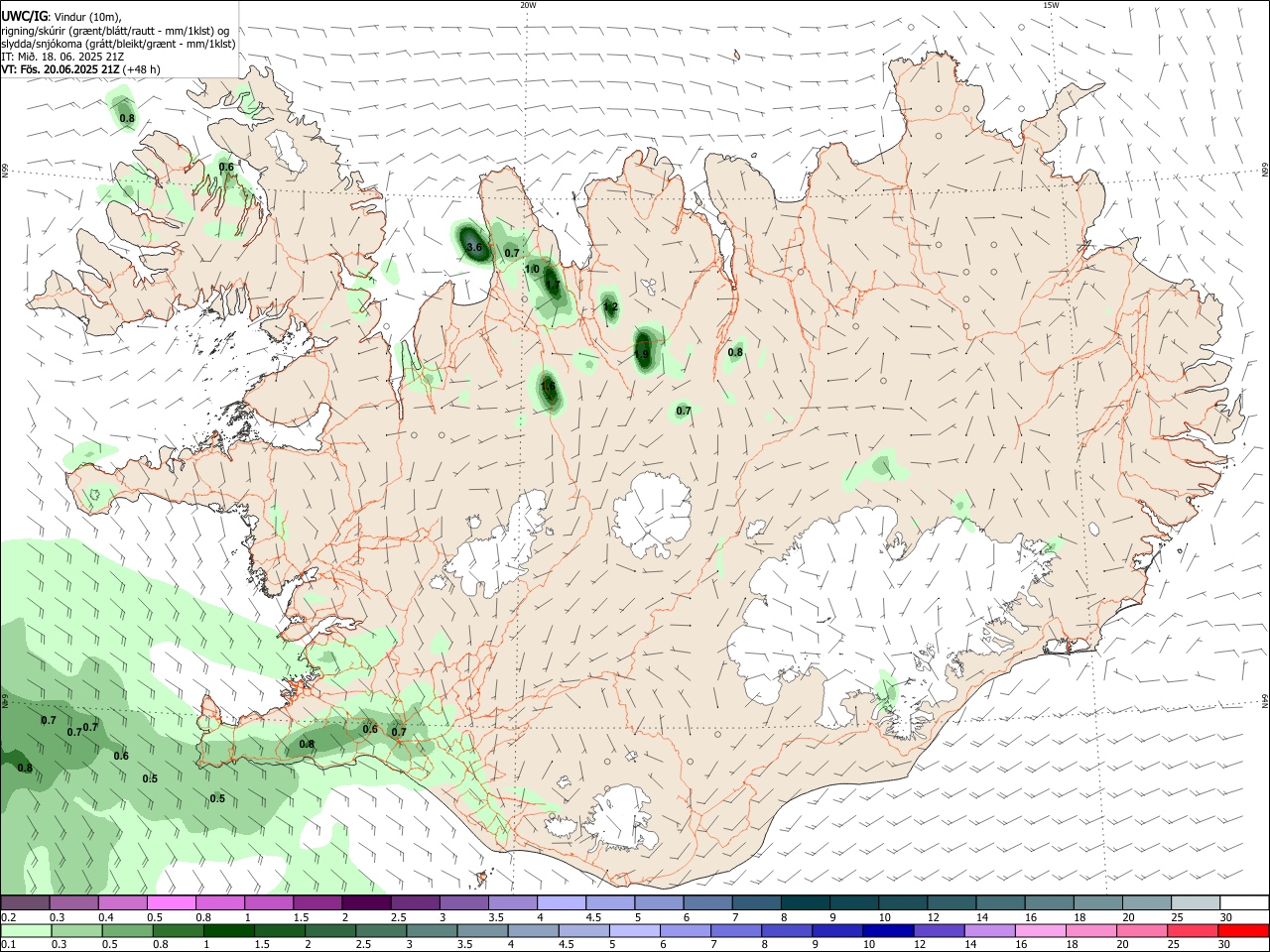Select the white swatch at 30, upper row
This screenshot has height=952, width=1270.
click(x=1243, y=902)
